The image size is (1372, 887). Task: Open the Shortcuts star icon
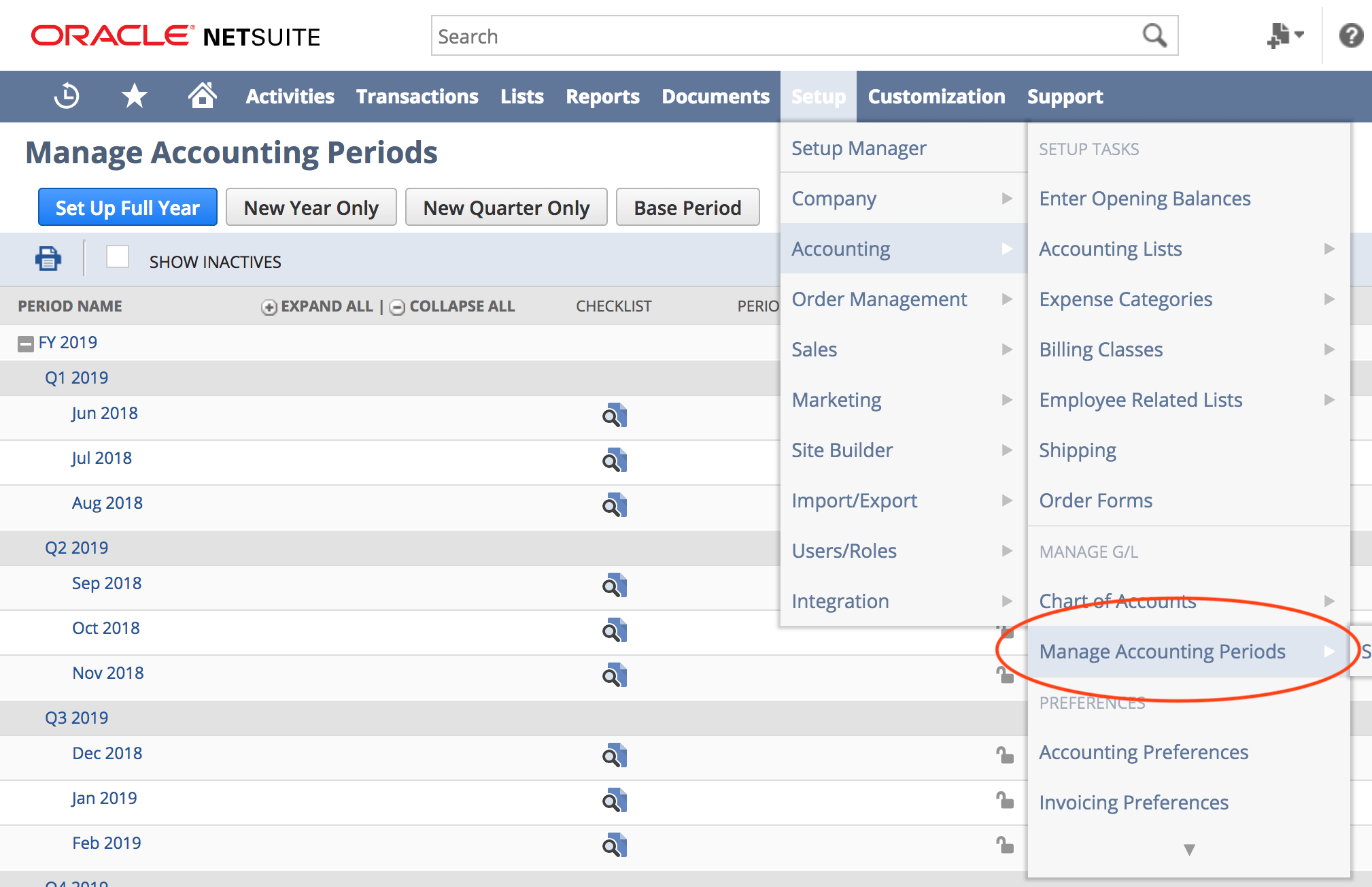click(x=135, y=96)
